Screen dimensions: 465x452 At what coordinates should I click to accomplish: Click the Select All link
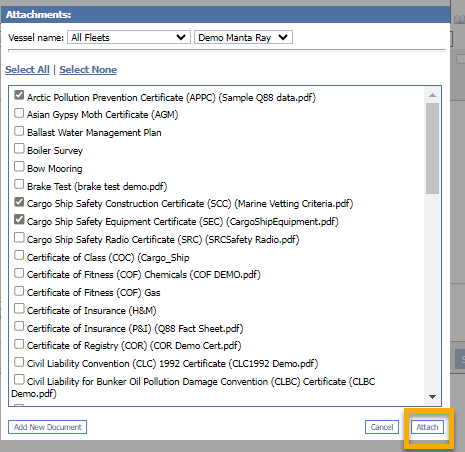pos(27,70)
